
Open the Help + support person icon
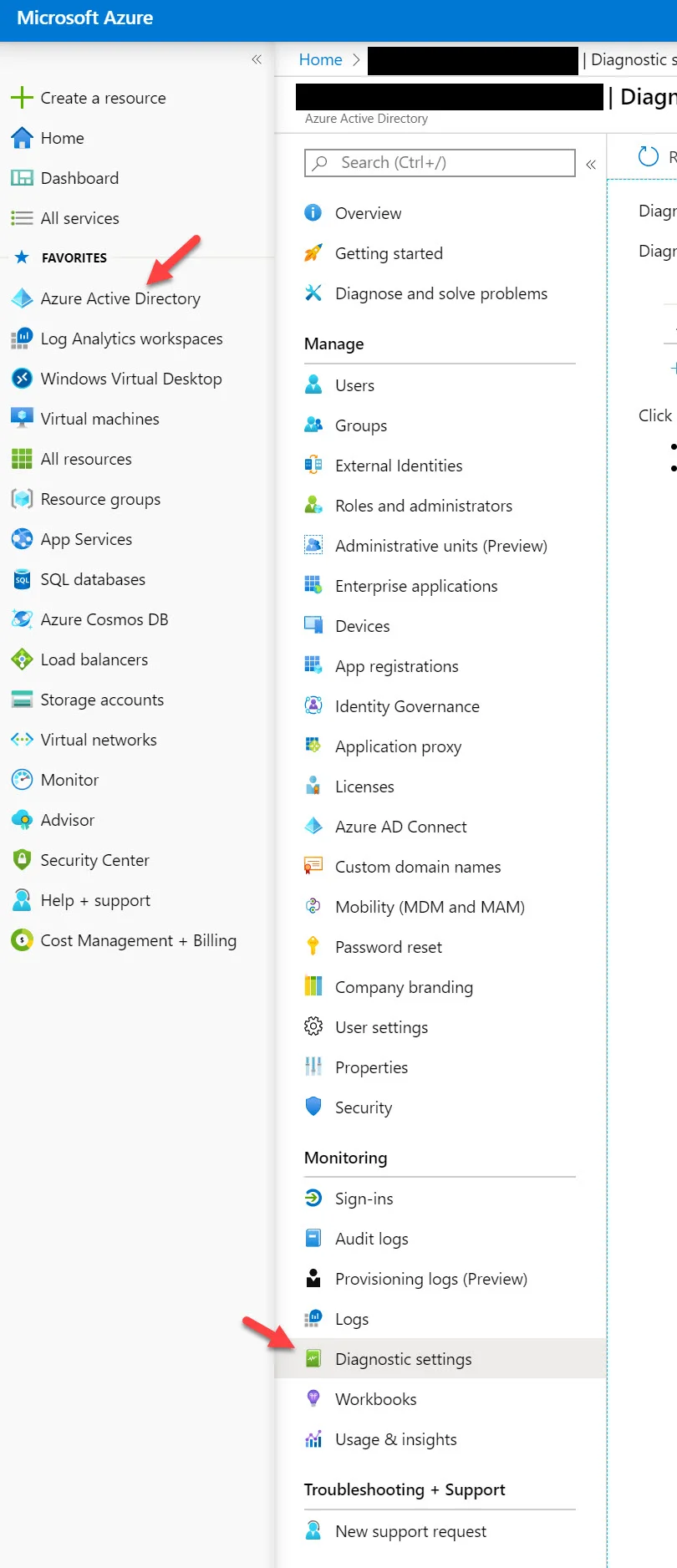22,900
